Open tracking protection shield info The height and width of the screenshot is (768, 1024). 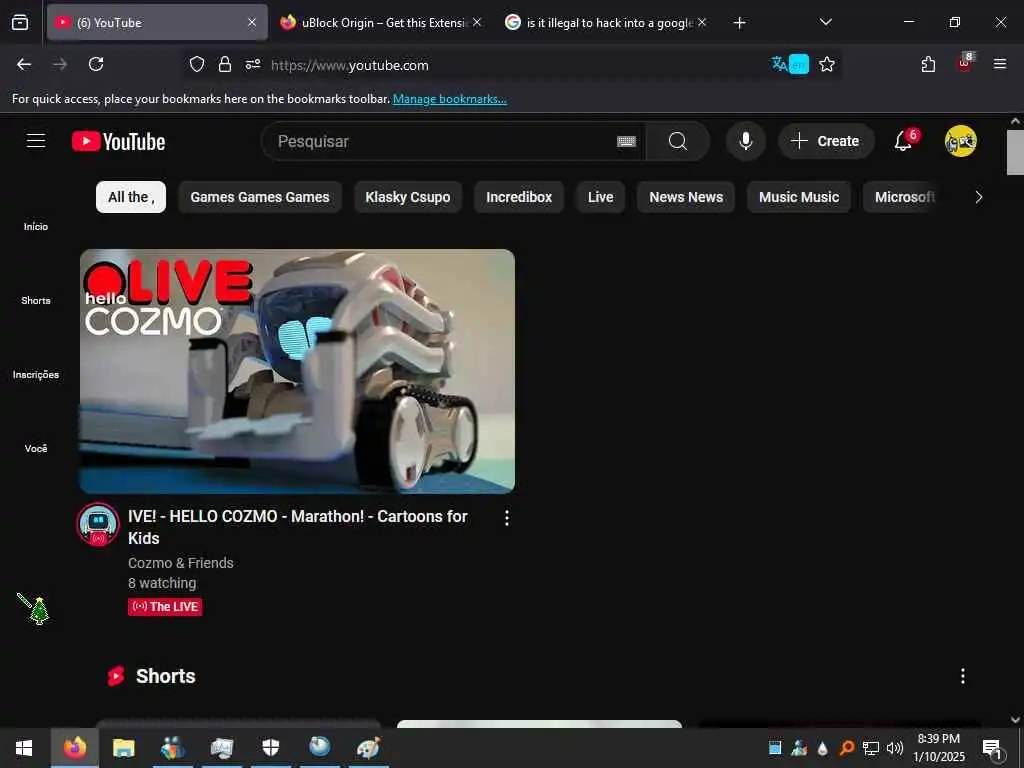tap(197, 64)
